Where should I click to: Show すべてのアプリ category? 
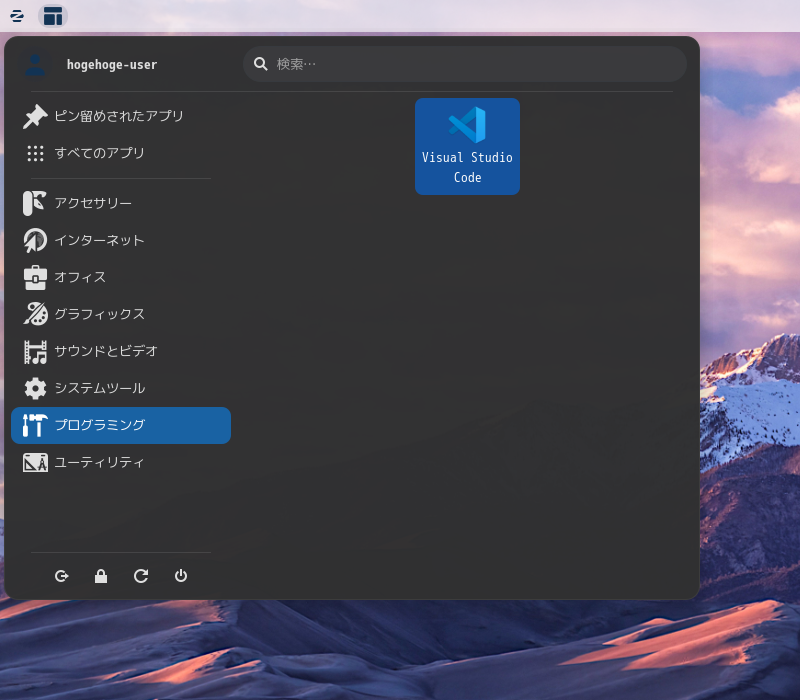click(121, 153)
